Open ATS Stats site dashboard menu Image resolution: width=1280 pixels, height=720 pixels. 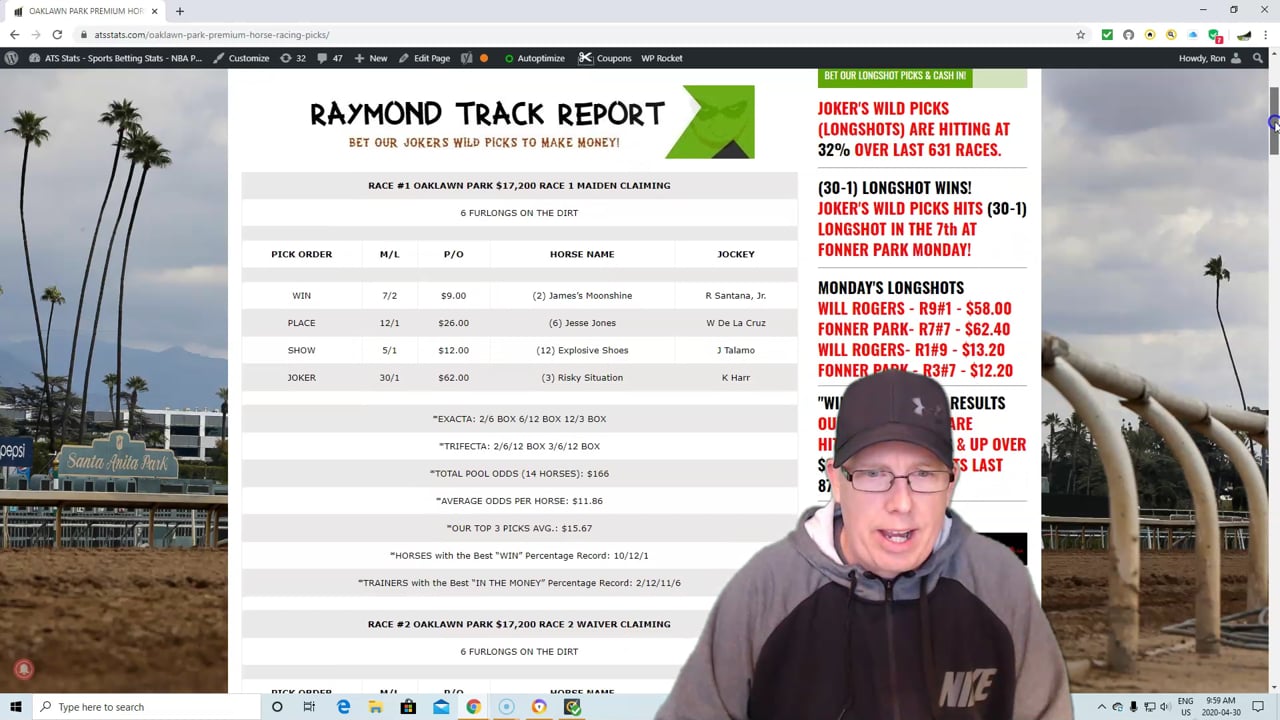coord(115,58)
